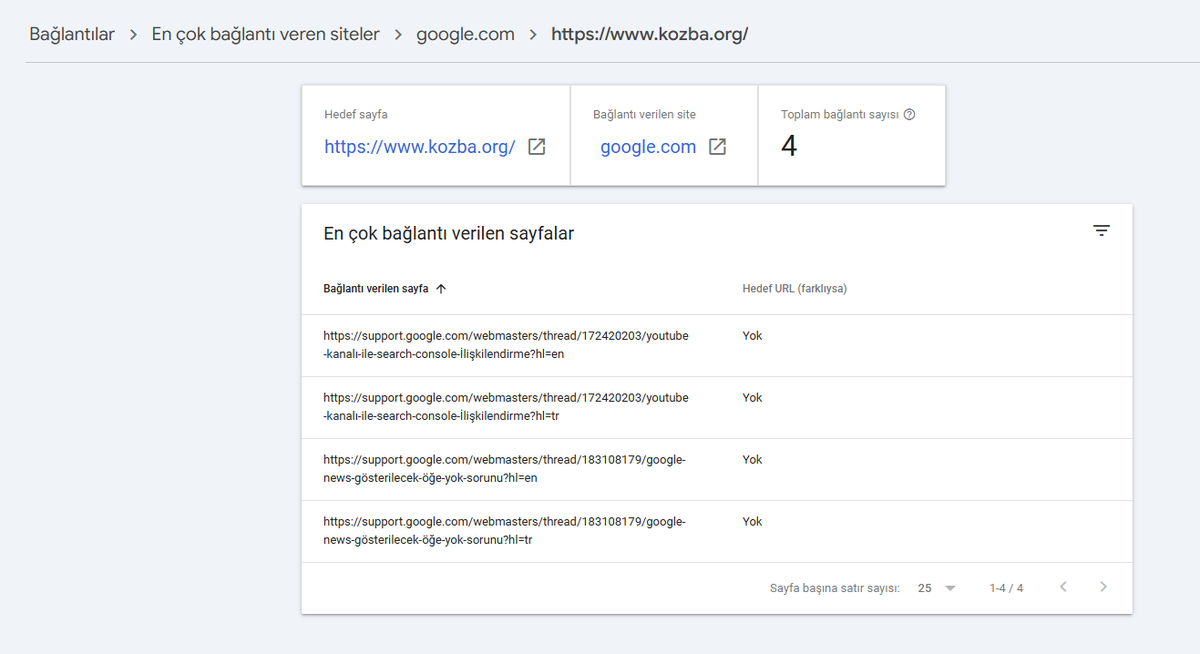Screen dimensions: 1200x654
Task: Click Yok in google-news hl=tr row
Action: click(752, 522)
